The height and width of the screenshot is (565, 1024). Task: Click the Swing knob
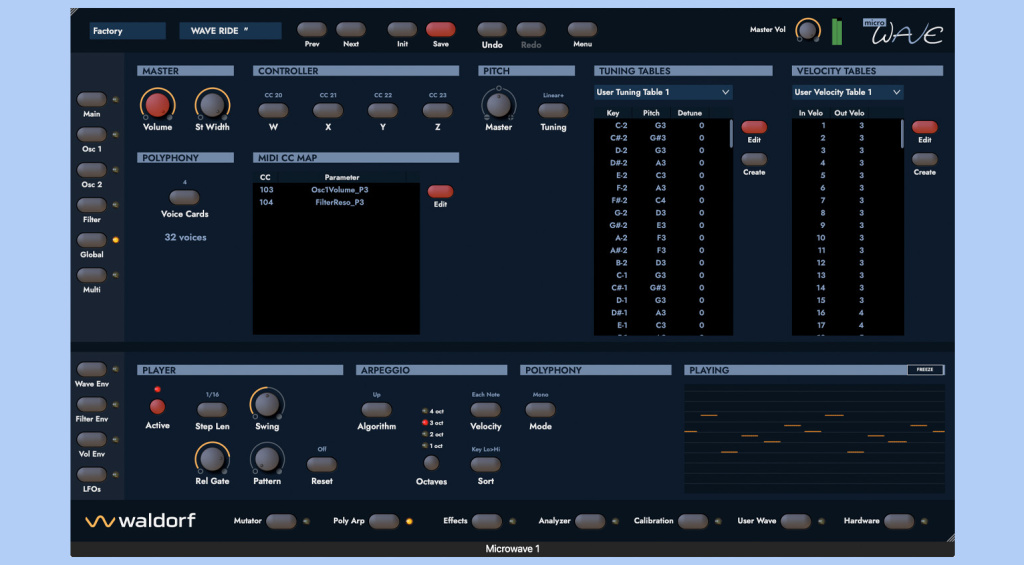tap(266, 404)
